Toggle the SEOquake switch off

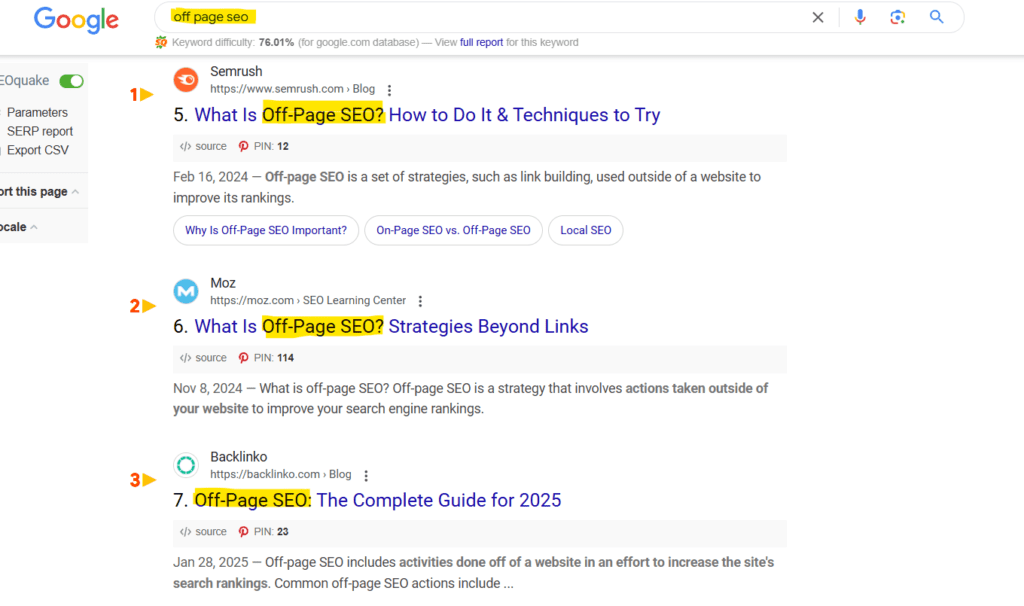(x=71, y=81)
